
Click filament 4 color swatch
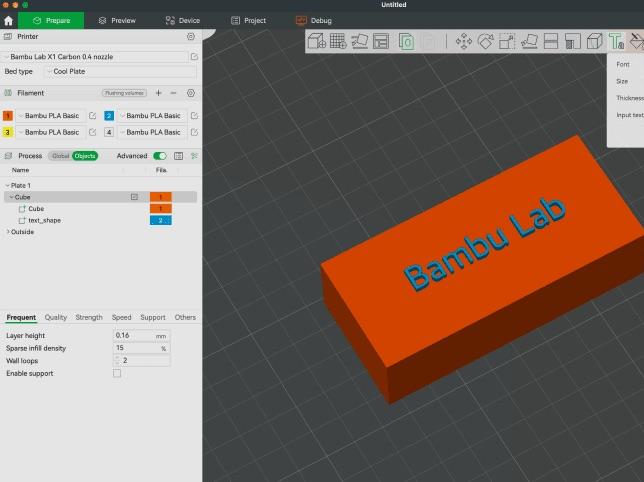109,132
